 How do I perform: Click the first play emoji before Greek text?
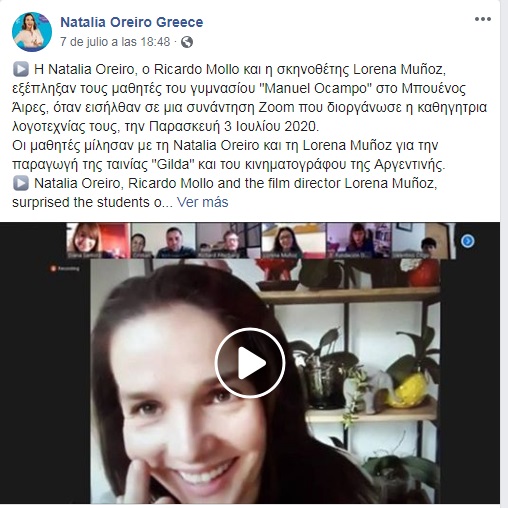(x=21, y=69)
